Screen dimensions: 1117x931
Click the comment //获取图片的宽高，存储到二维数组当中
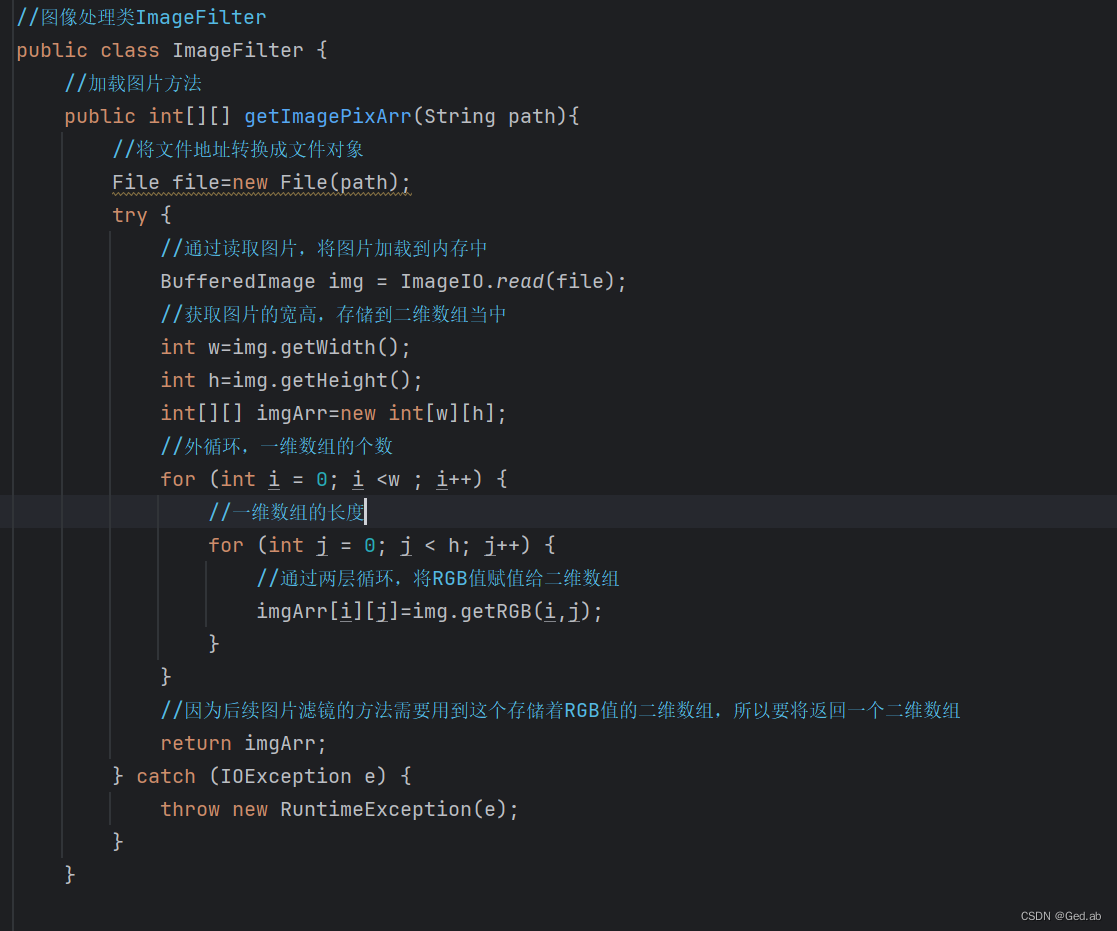pyautogui.click(x=333, y=314)
